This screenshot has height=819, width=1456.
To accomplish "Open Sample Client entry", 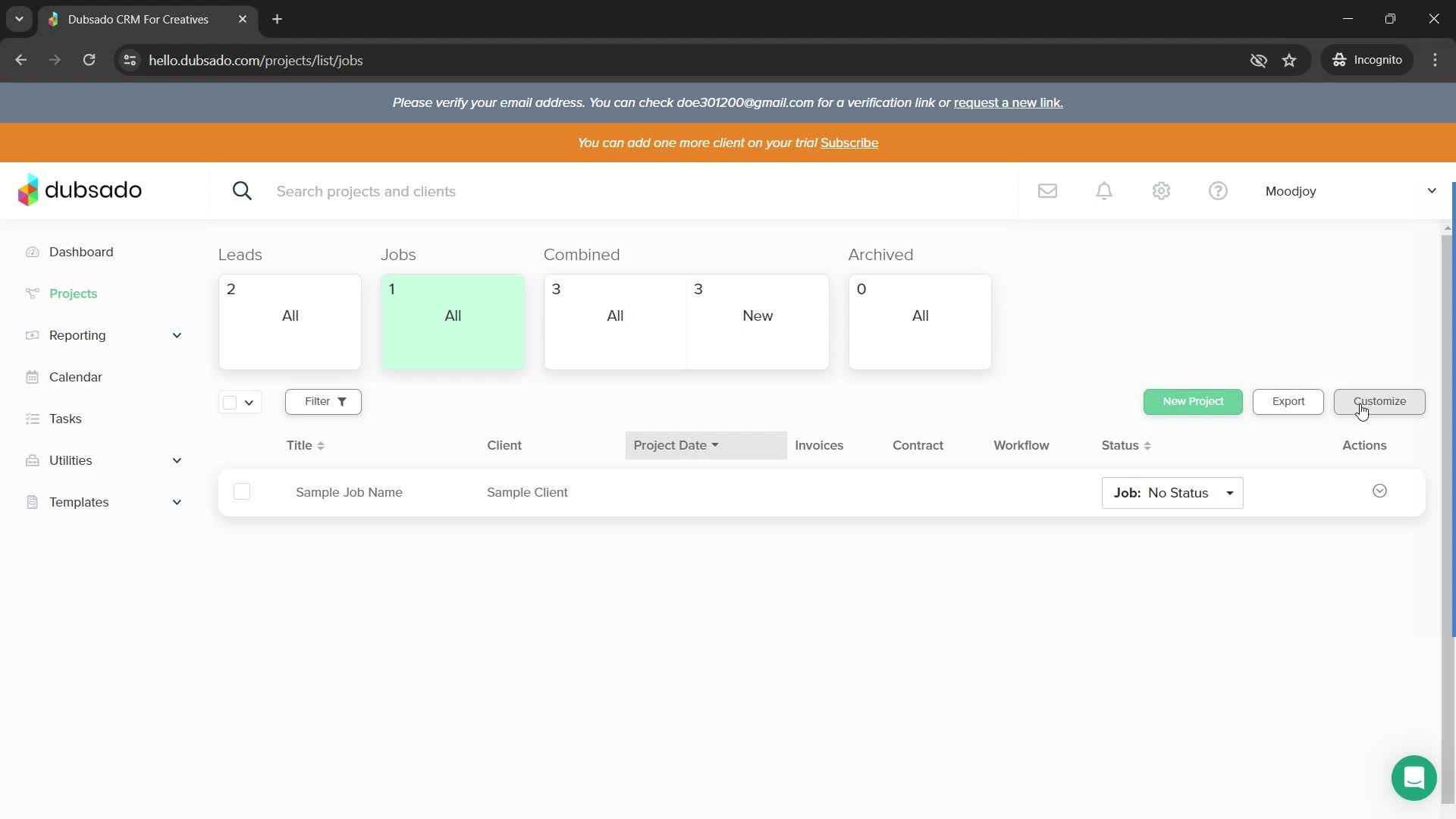I will click(527, 492).
